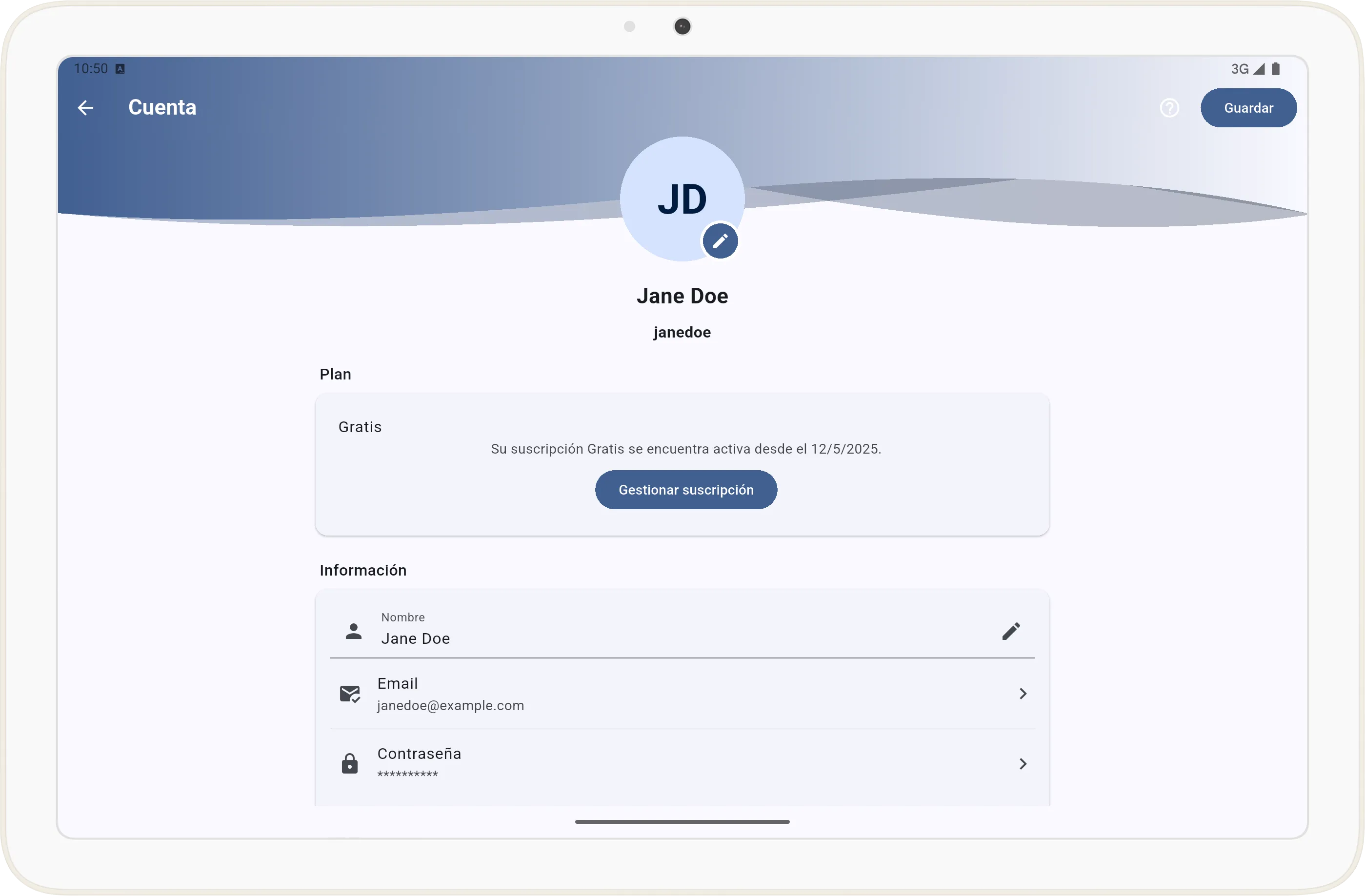Select the Email janedoe@example.com row
The image size is (1365, 896).
tap(682, 694)
